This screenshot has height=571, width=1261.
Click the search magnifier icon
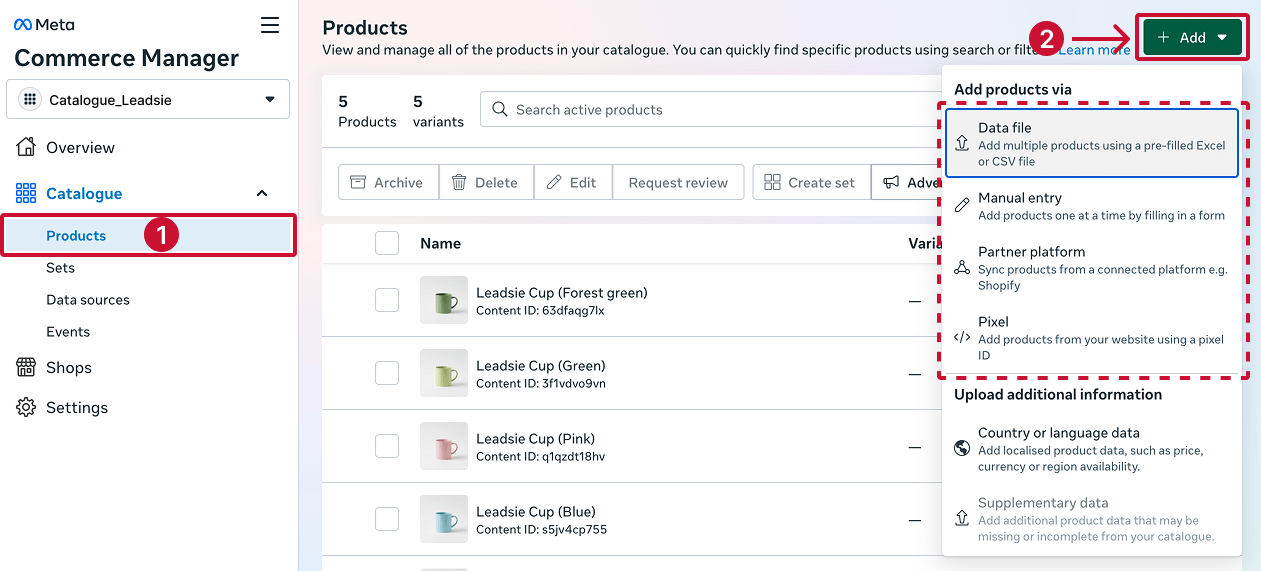(x=499, y=110)
